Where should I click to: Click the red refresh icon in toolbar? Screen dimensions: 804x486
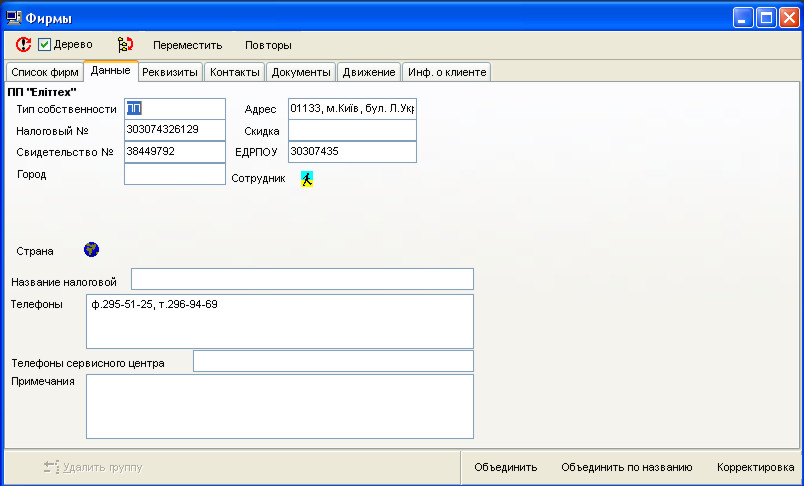tap(23, 45)
